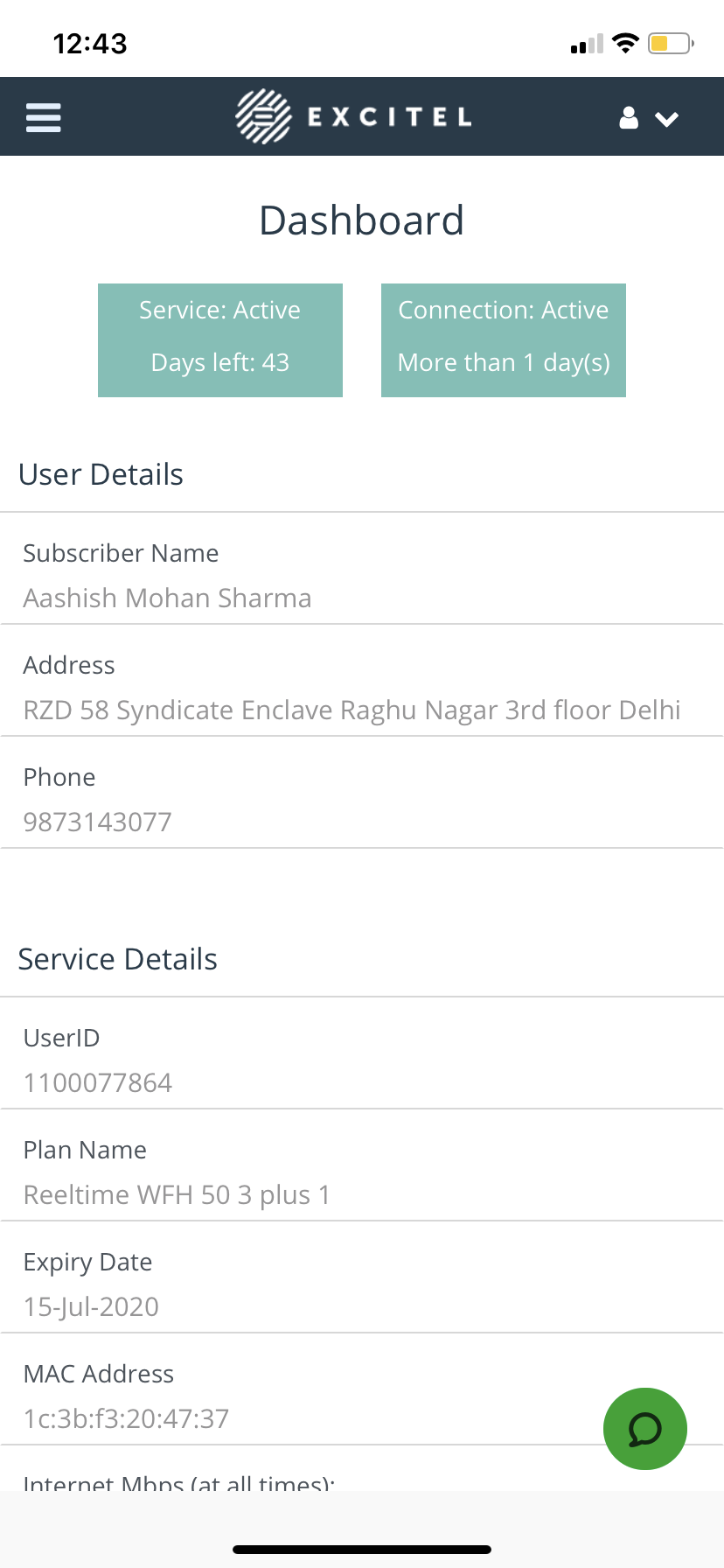724x1568 pixels.
Task: Select expiry date 15-Jul-2020
Action: point(92,1306)
